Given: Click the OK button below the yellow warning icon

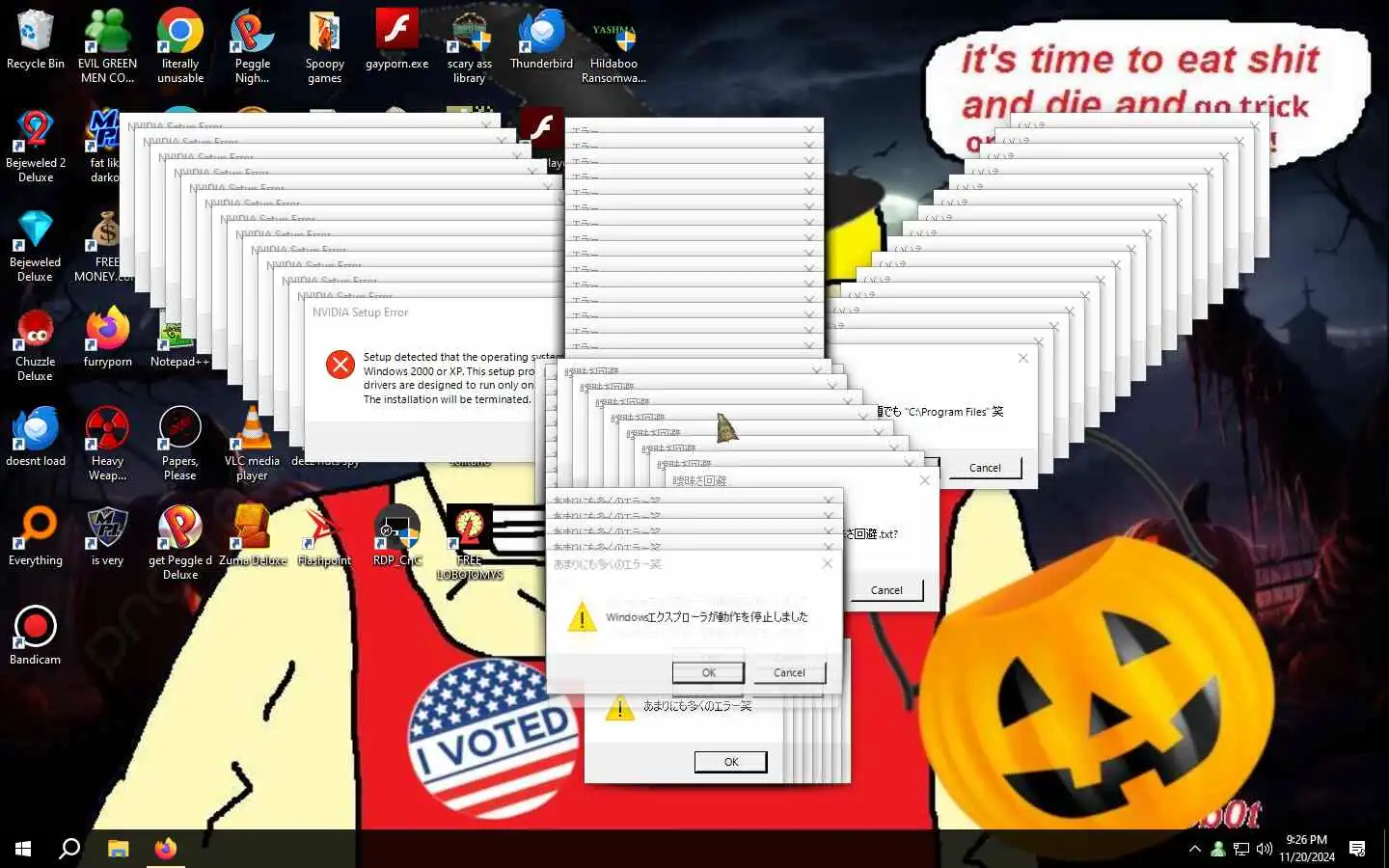Looking at the screenshot, I should point(731,762).
